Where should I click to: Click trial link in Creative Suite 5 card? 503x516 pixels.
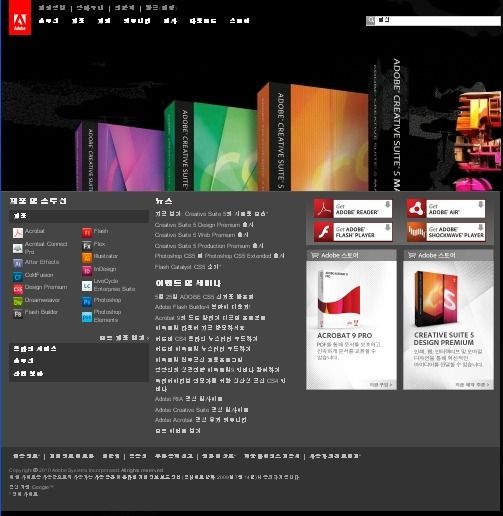472,384
